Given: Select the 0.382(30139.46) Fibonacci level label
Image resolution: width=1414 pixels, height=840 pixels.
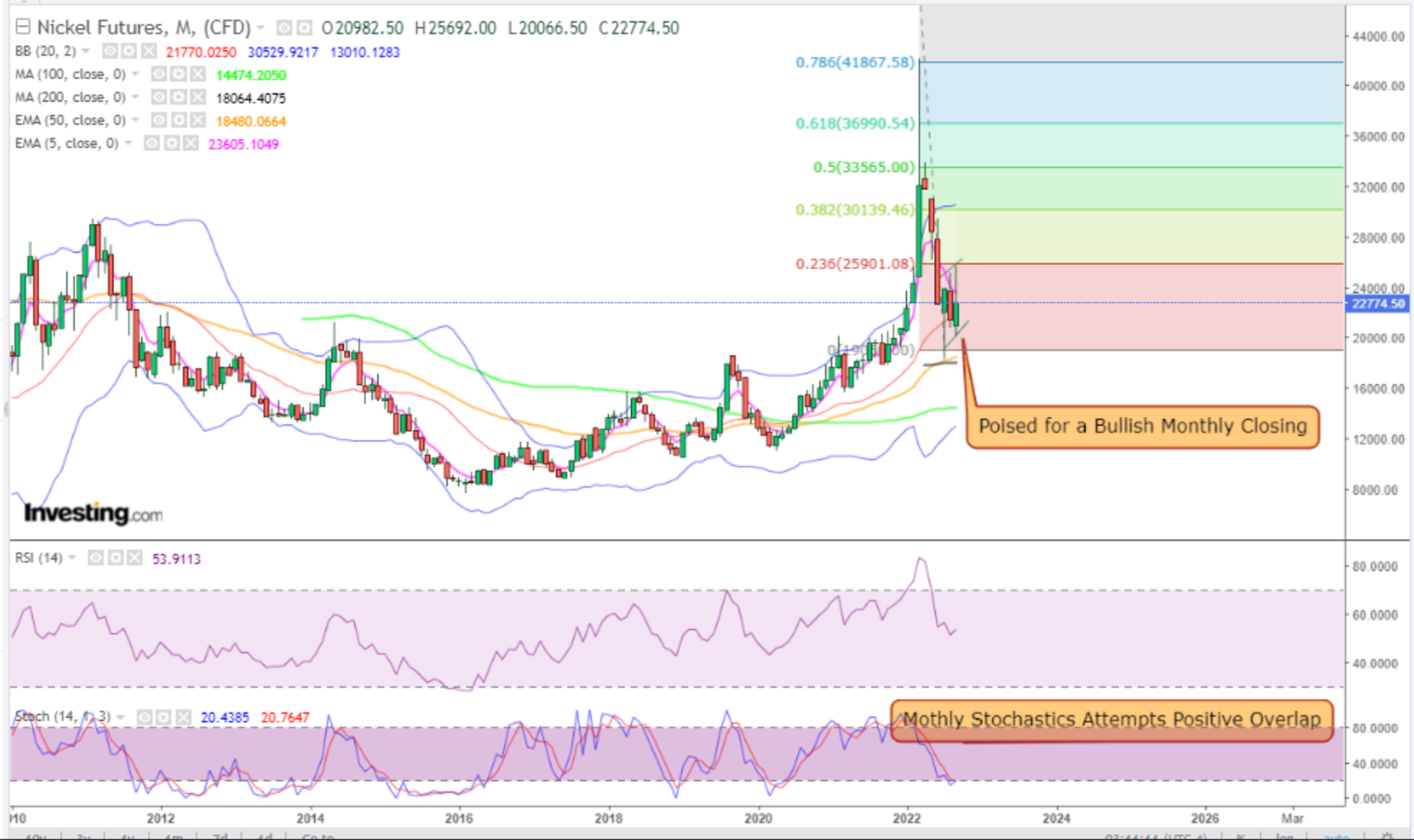Looking at the screenshot, I should 855,209.
